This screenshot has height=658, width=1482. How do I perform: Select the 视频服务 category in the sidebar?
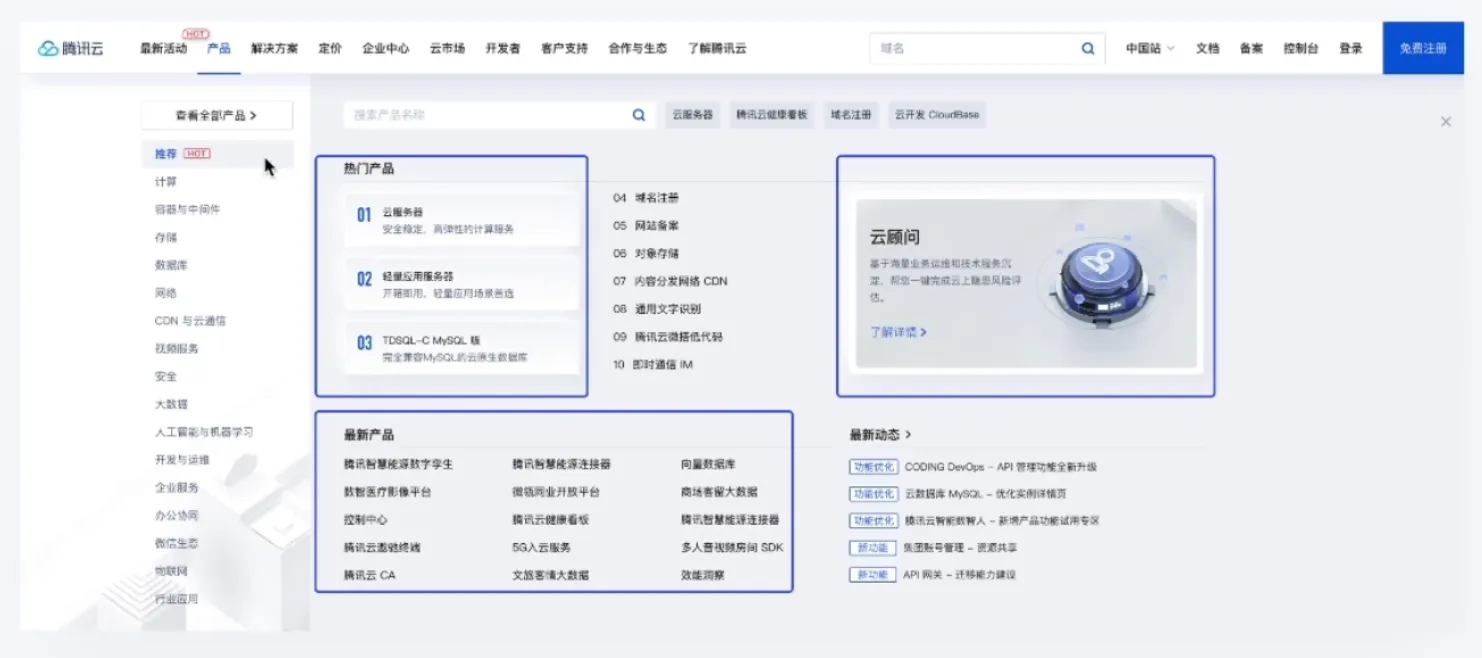pyautogui.click(x=177, y=349)
